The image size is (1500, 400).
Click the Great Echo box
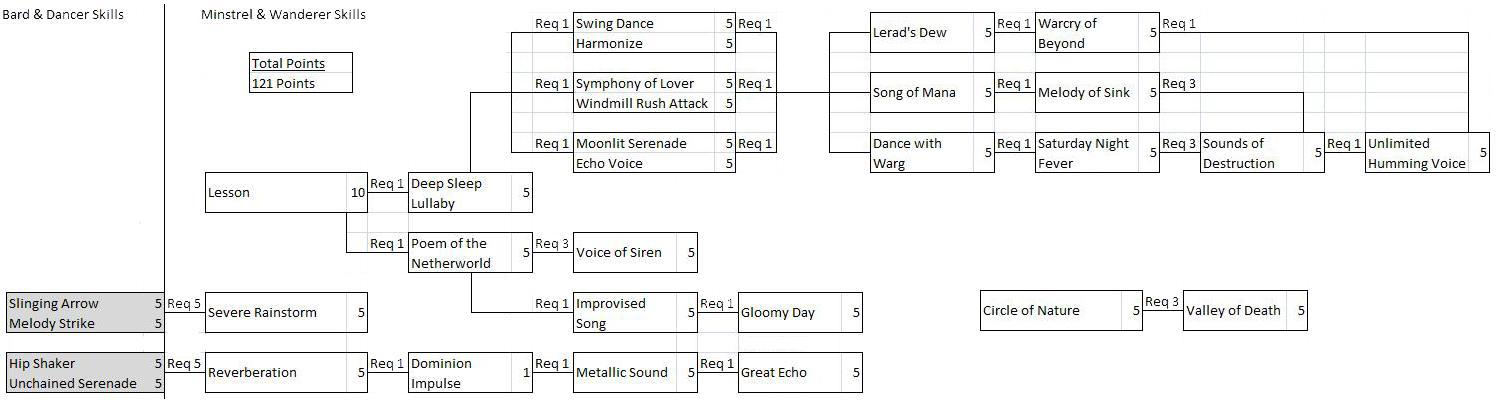(x=800, y=372)
